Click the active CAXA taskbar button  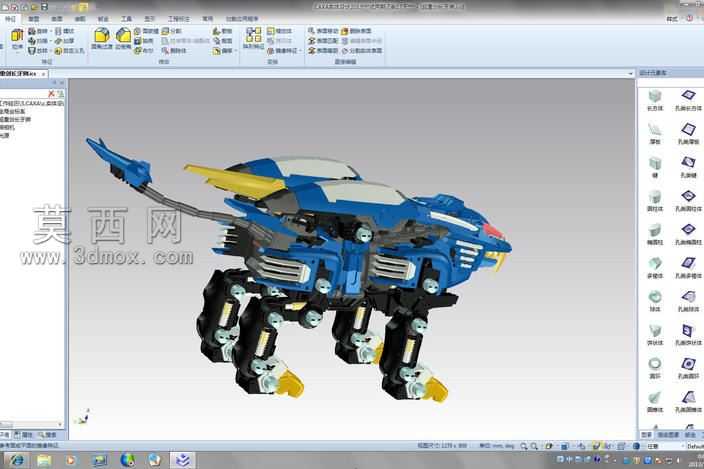[x=182, y=460]
